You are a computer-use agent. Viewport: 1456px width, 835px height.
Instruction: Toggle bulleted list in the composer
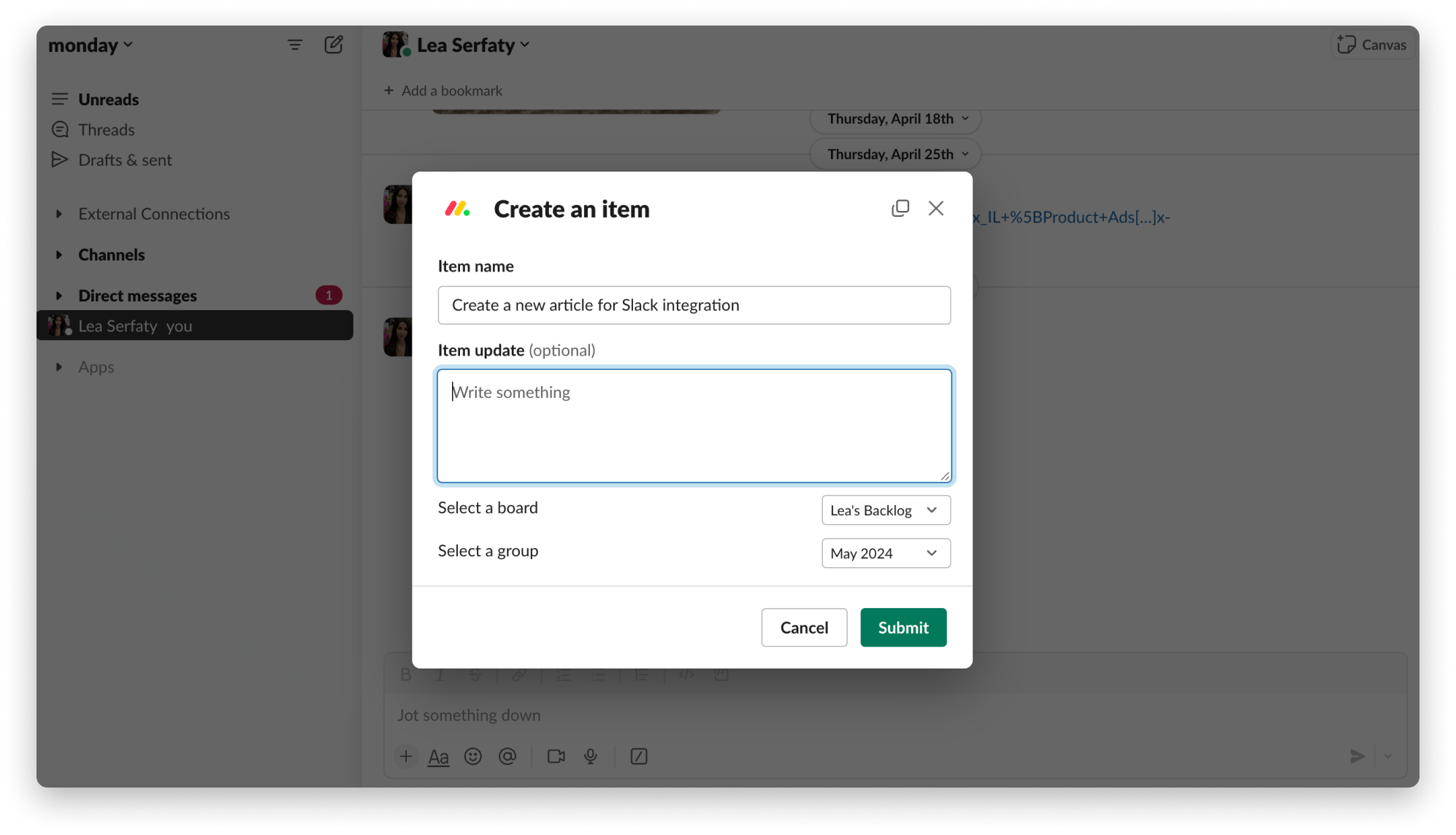pyautogui.click(x=598, y=675)
